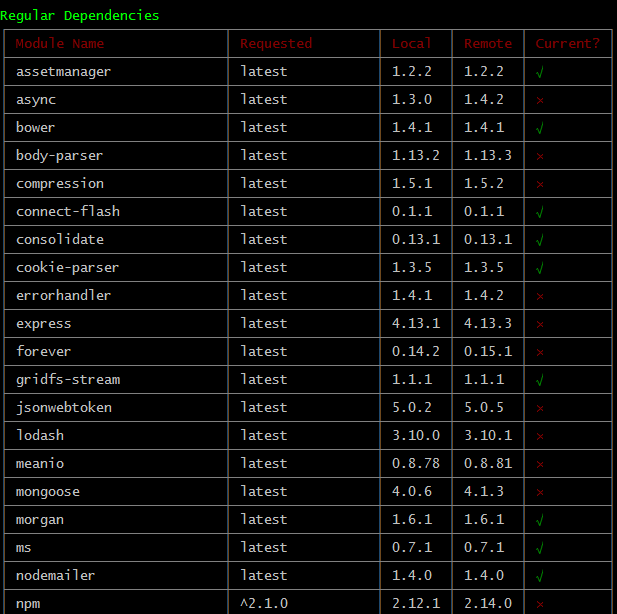Viewport: 617px width, 614px height.
Task: Select the 'compression' module name
Action: pyautogui.click(x=60, y=184)
